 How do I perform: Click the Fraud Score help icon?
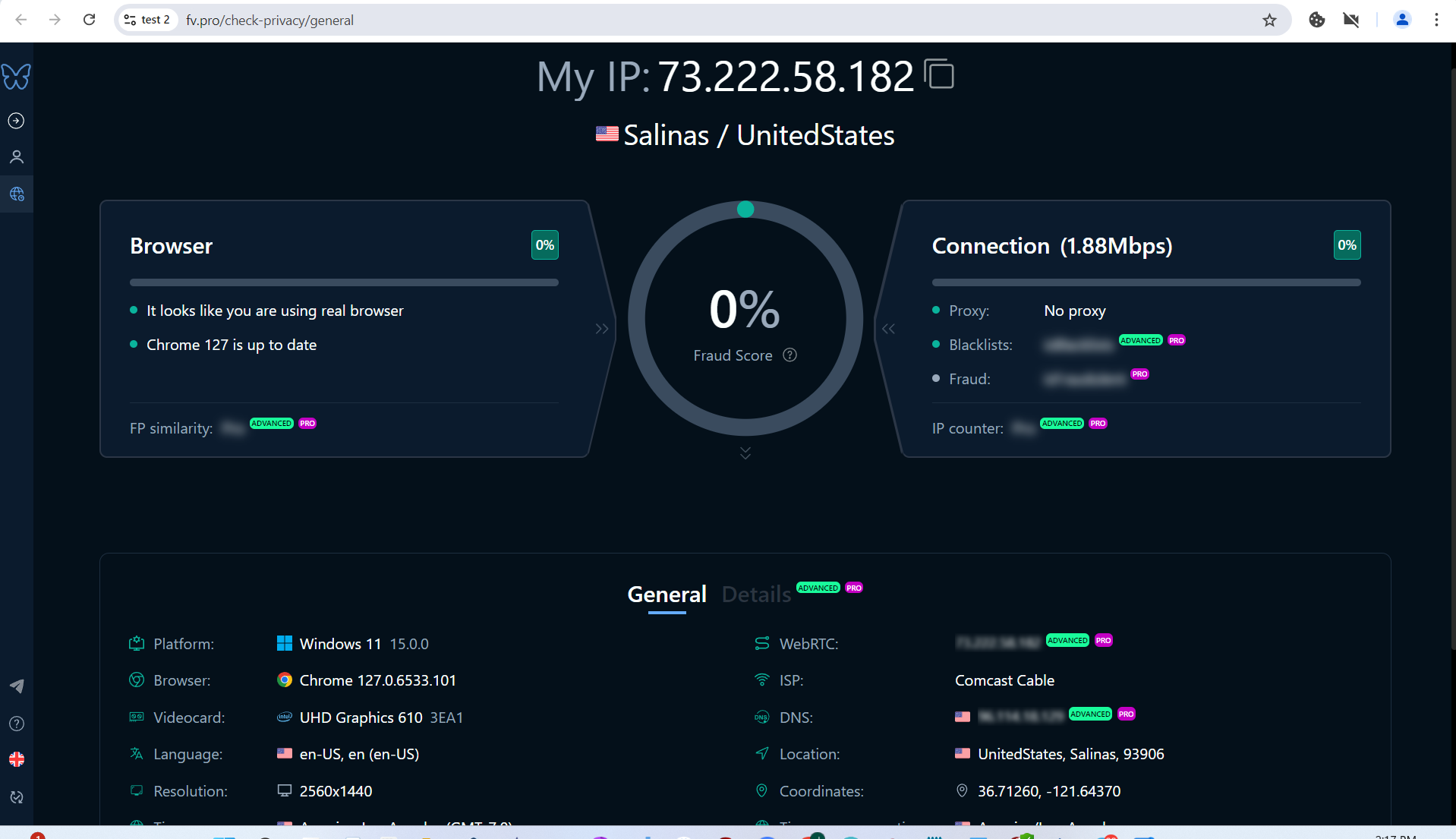click(x=789, y=355)
